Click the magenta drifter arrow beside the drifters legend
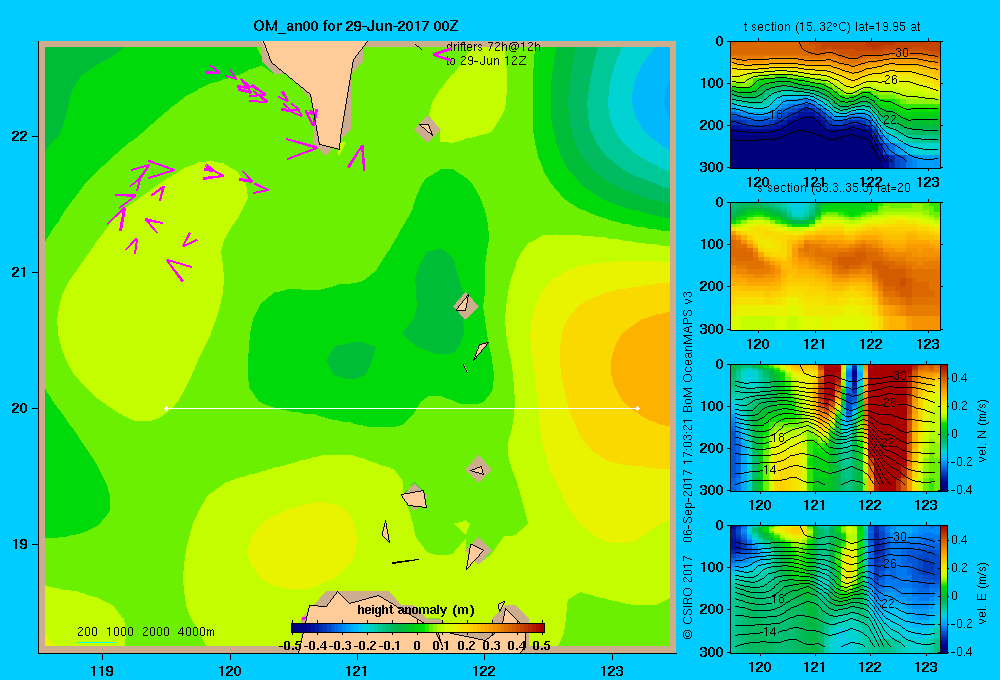The height and width of the screenshot is (680, 1000). coord(441,55)
